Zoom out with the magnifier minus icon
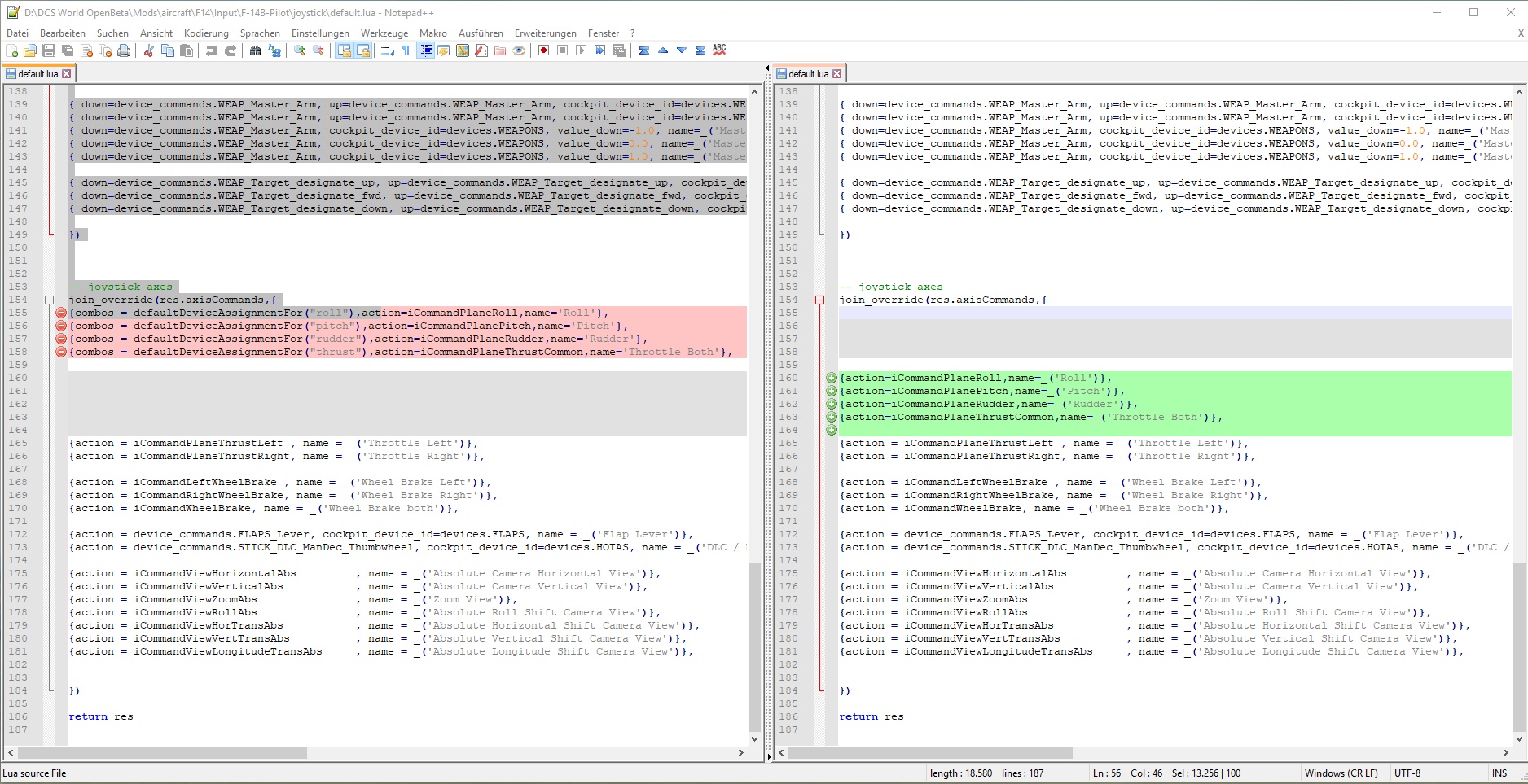This screenshot has height=784, width=1528. 318,50
